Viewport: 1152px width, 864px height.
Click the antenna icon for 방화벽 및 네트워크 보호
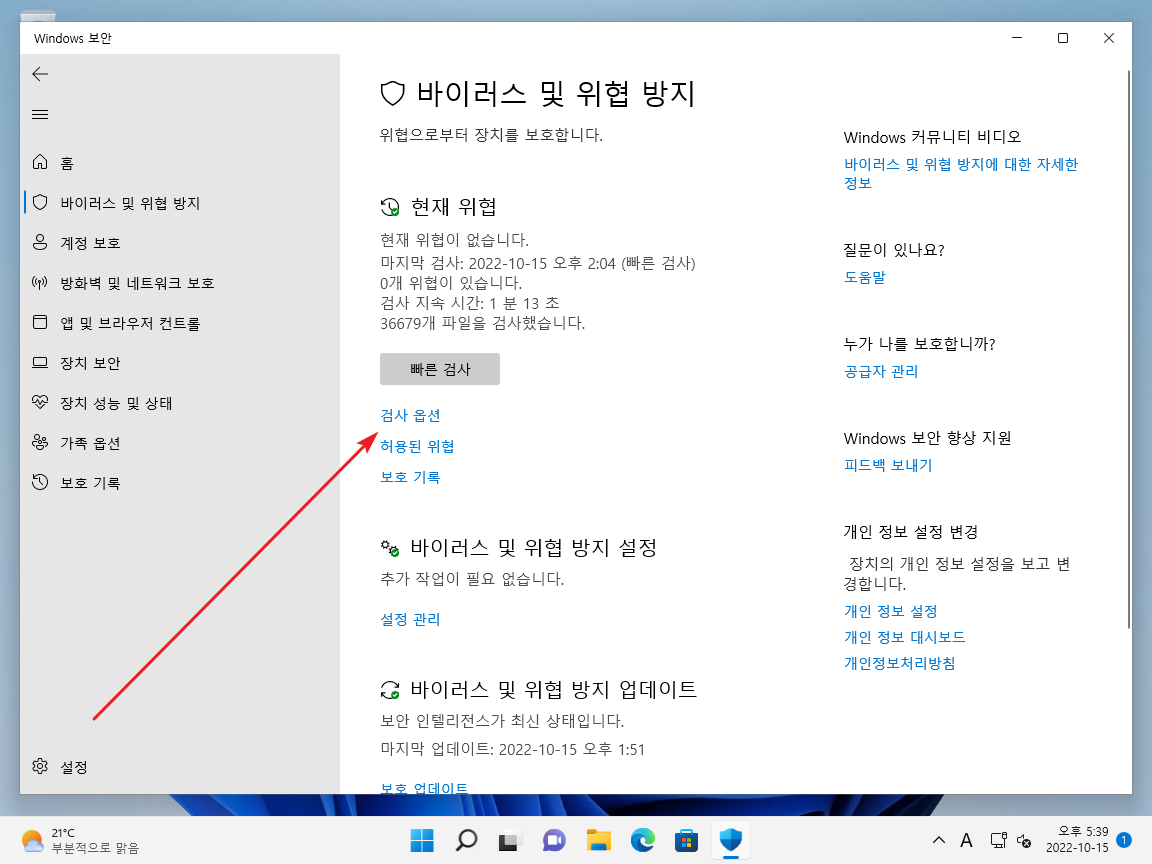(x=40, y=282)
